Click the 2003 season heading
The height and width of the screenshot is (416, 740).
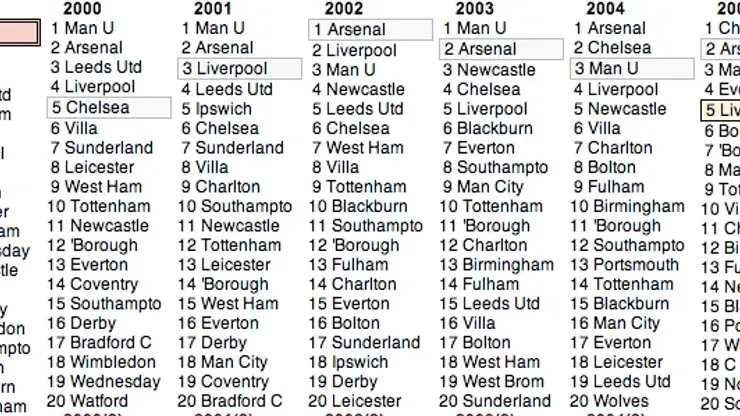tap(474, 9)
